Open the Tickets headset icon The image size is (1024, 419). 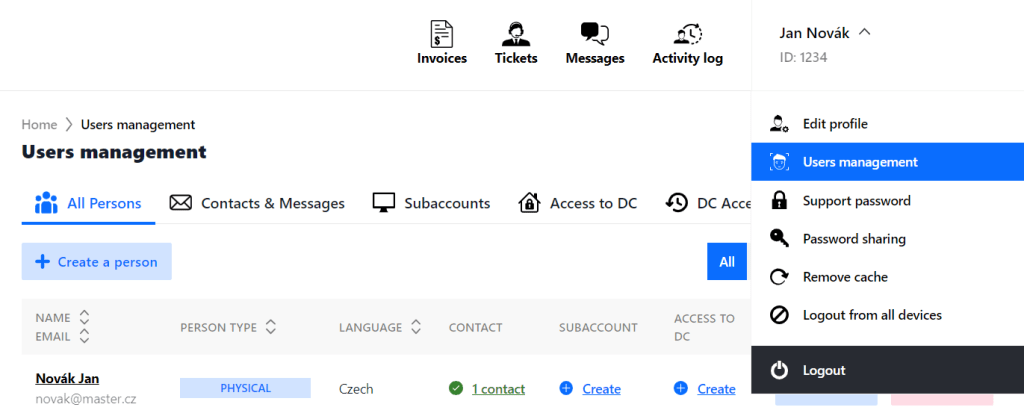coord(516,33)
